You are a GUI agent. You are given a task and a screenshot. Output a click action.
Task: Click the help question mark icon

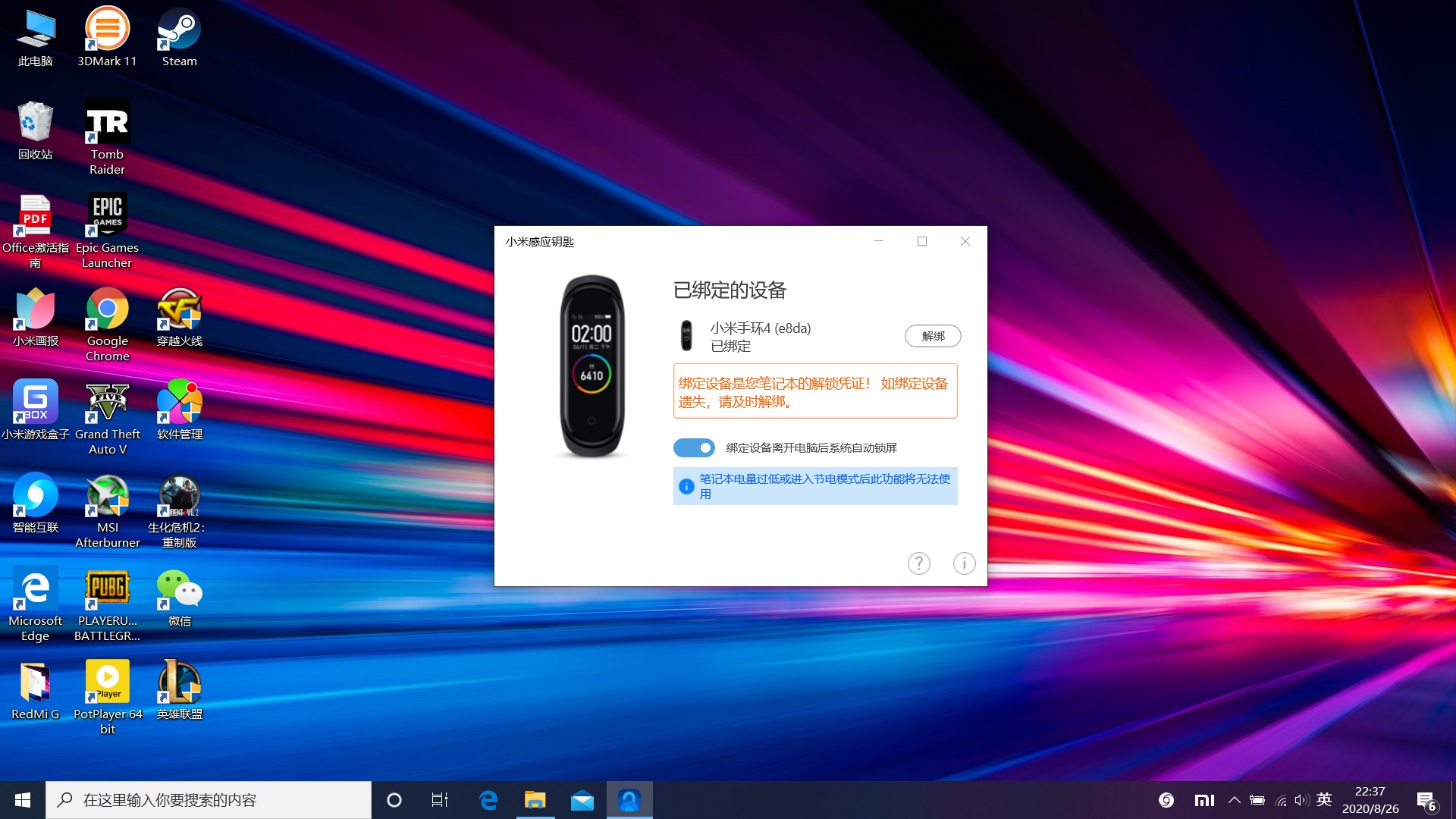(918, 563)
